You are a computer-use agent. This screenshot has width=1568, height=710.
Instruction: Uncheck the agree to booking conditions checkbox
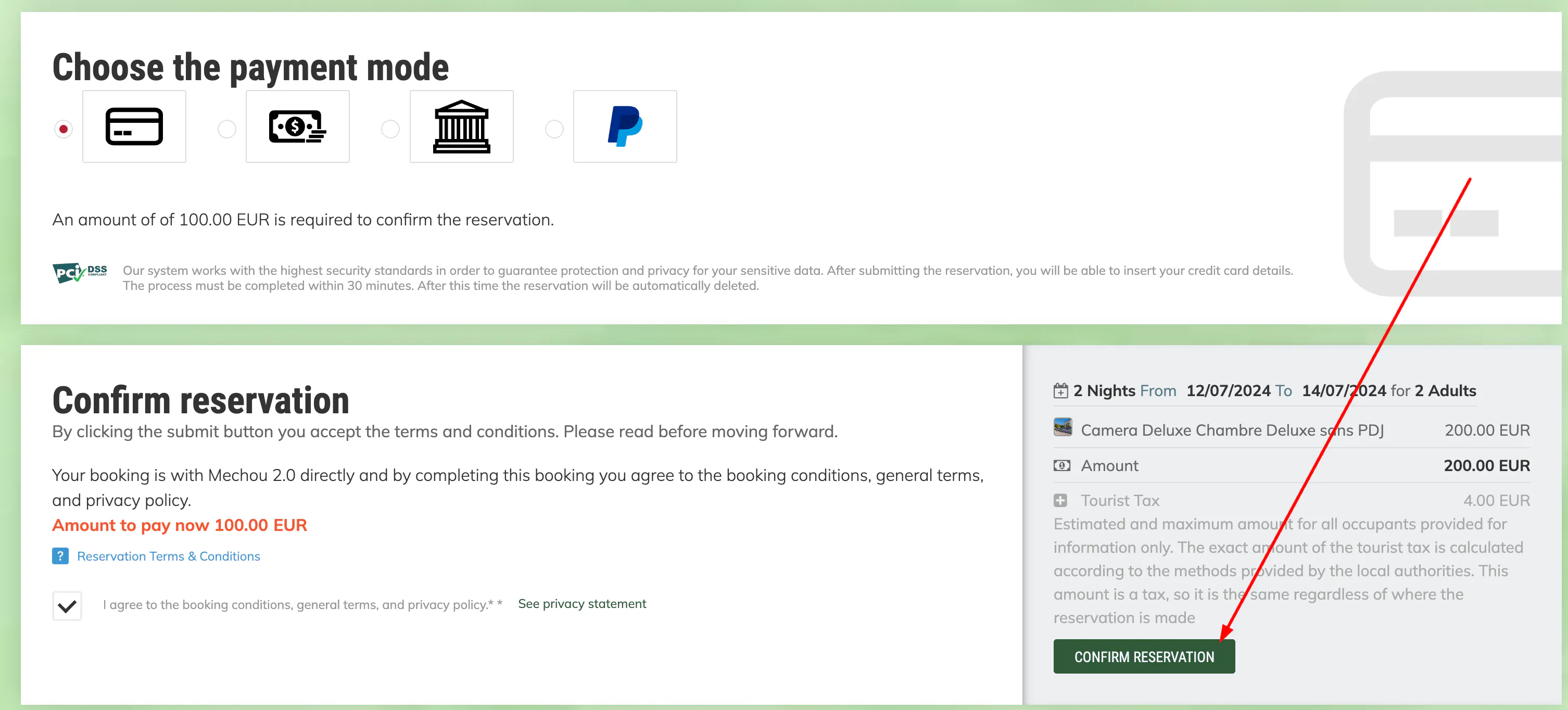pyautogui.click(x=67, y=606)
